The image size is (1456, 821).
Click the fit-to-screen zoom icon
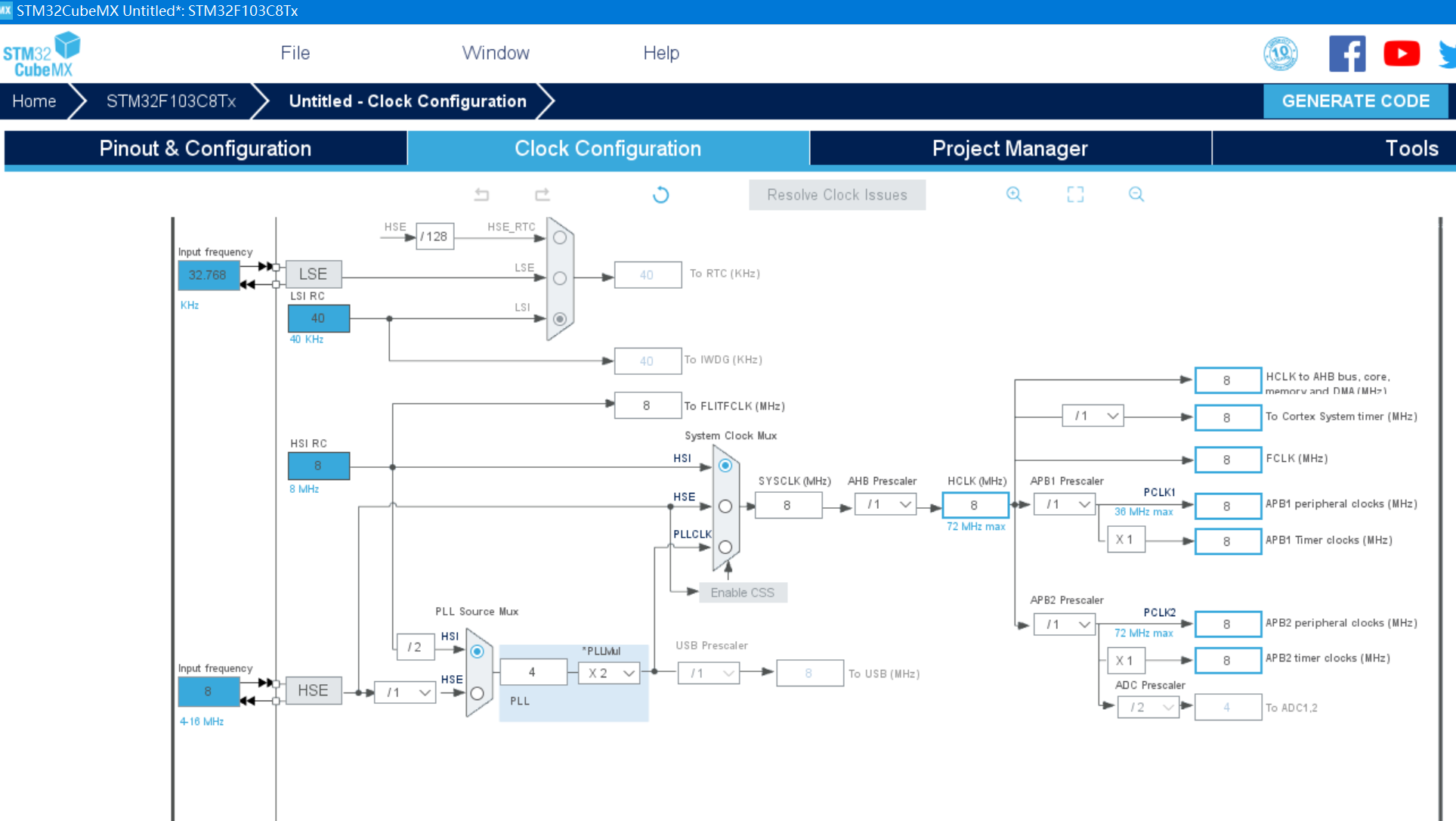click(x=1075, y=194)
